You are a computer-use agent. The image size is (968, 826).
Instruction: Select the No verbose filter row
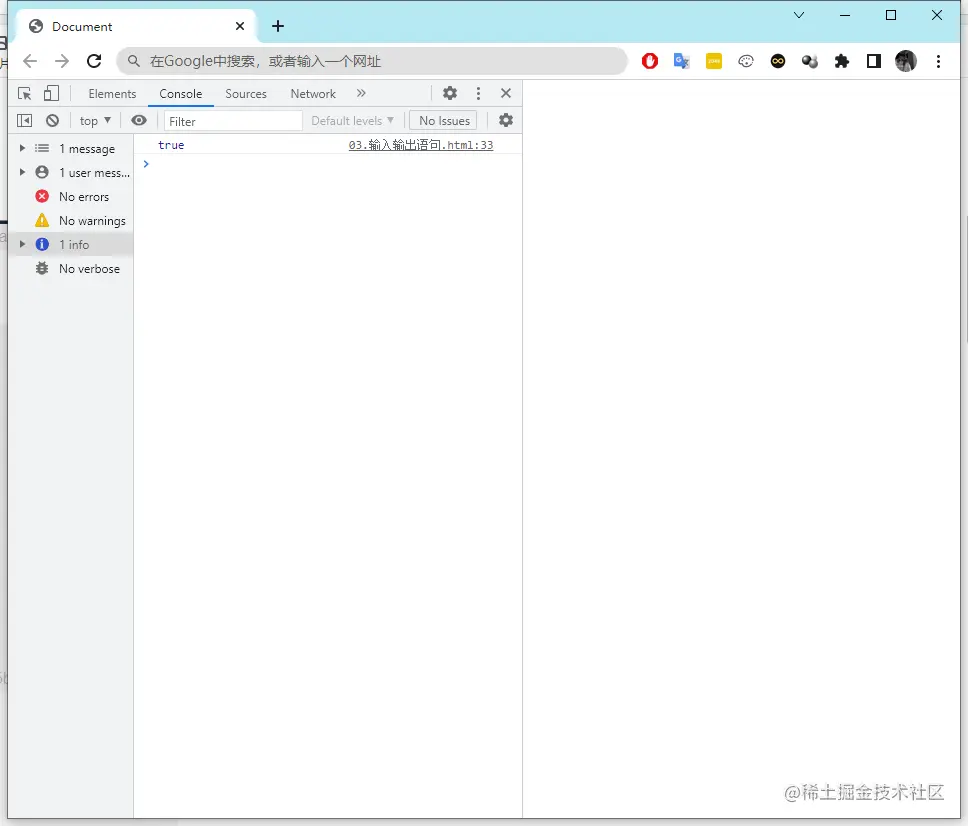click(x=72, y=269)
